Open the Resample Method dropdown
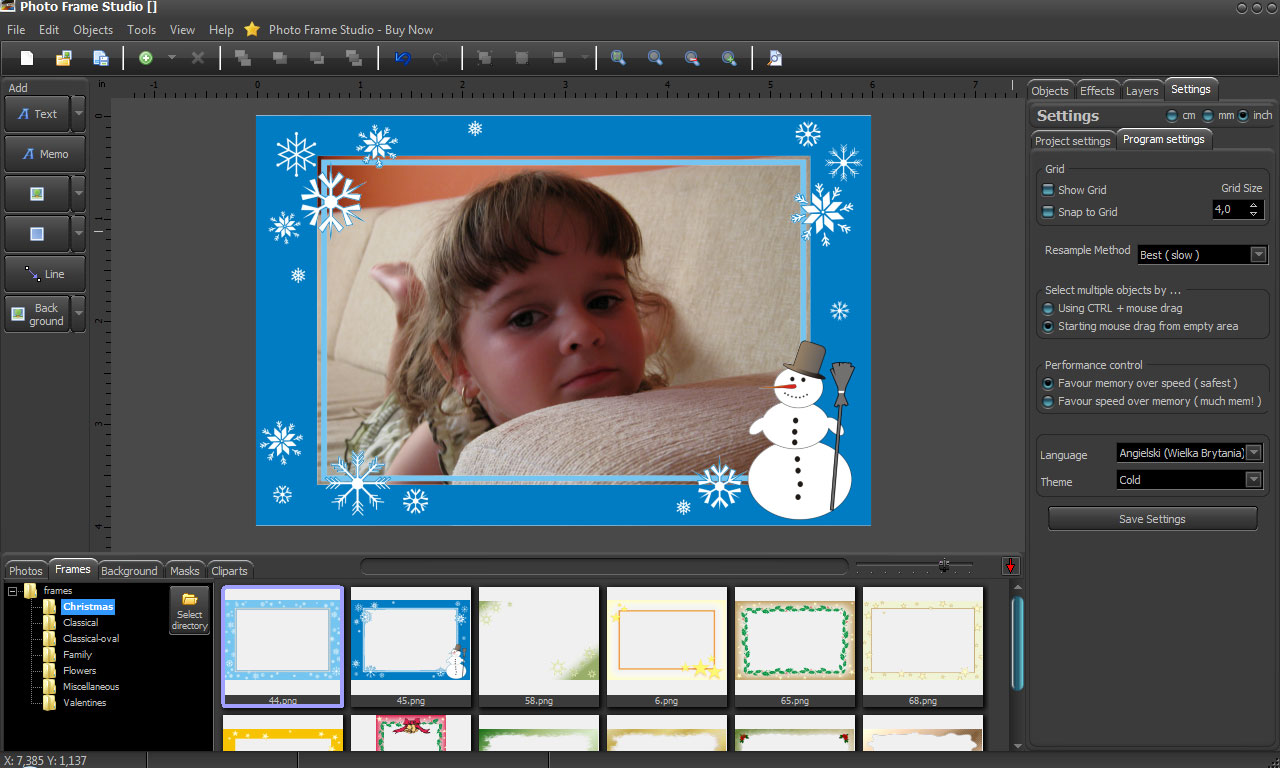 [1258, 255]
